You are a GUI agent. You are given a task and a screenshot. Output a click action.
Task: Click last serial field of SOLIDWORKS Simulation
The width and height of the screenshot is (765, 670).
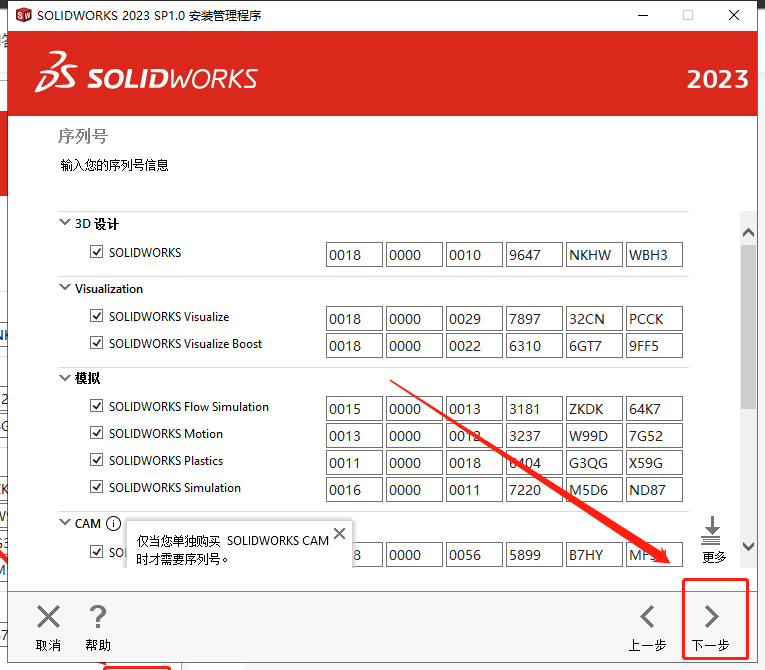654,490
